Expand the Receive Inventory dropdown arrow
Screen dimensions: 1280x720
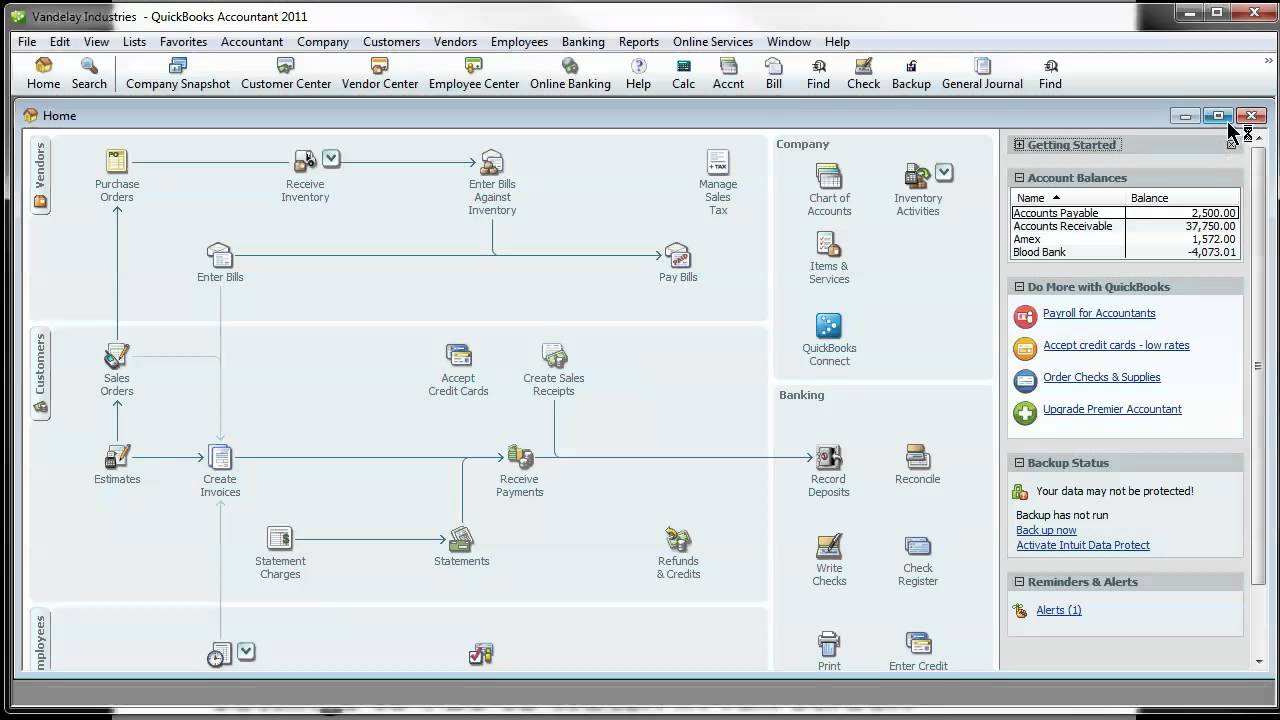(331, 158)
